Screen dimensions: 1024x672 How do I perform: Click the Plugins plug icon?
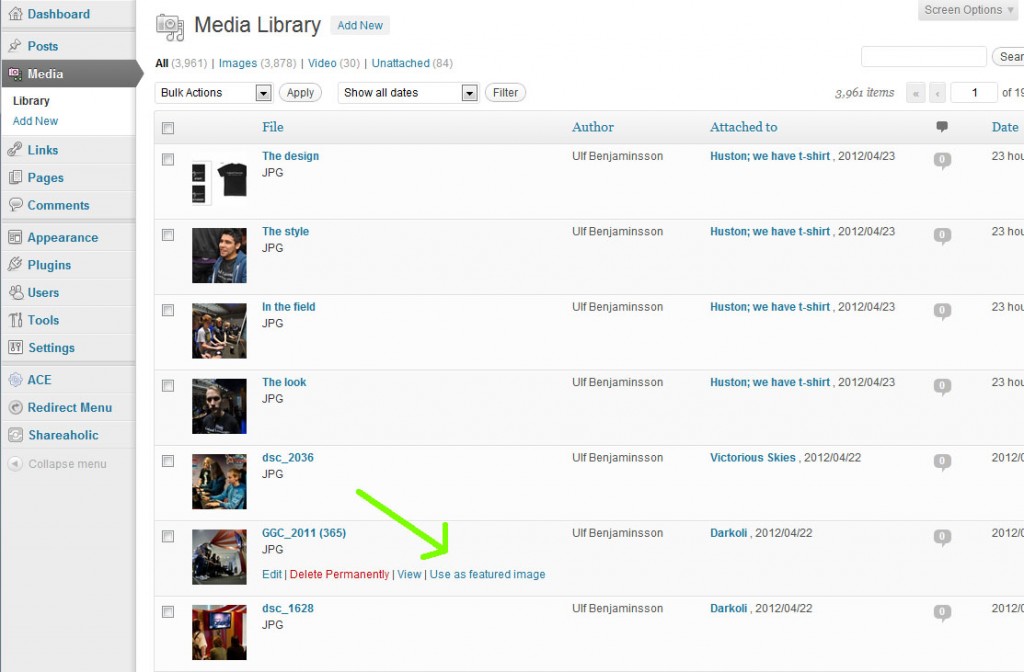(15, 265)
